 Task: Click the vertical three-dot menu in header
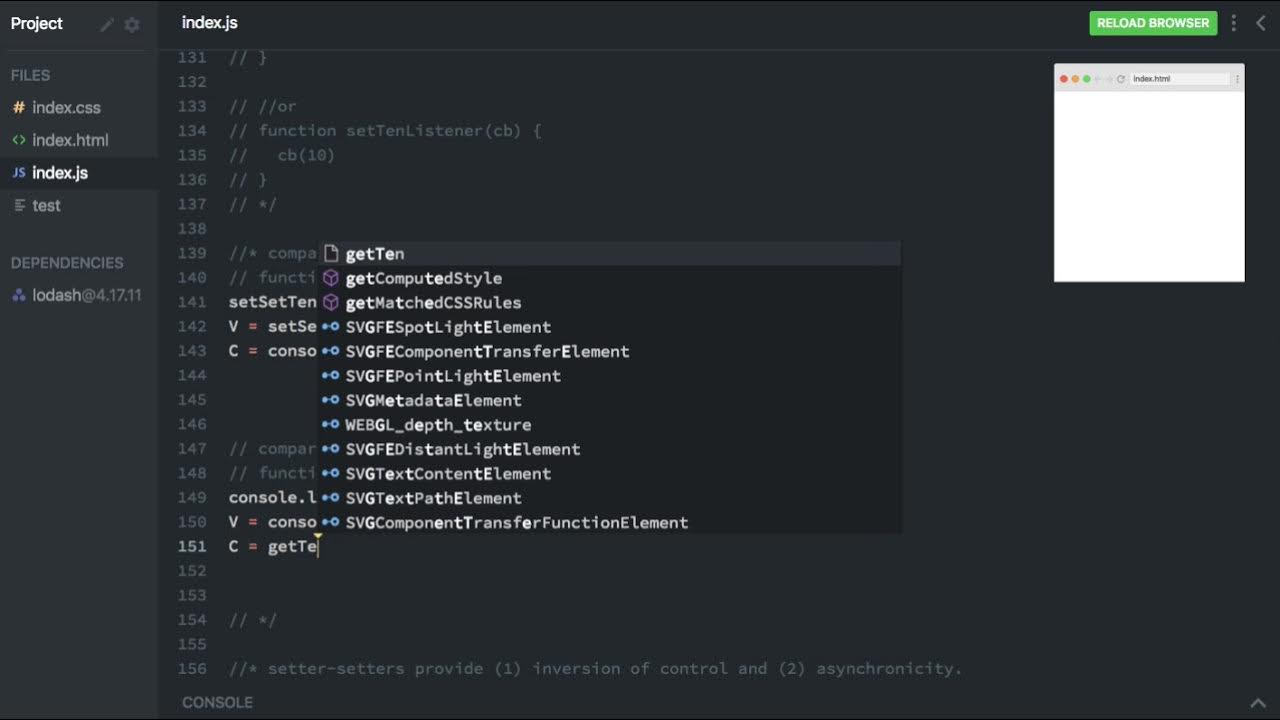pyautogui.click(x=1234, y=23)
